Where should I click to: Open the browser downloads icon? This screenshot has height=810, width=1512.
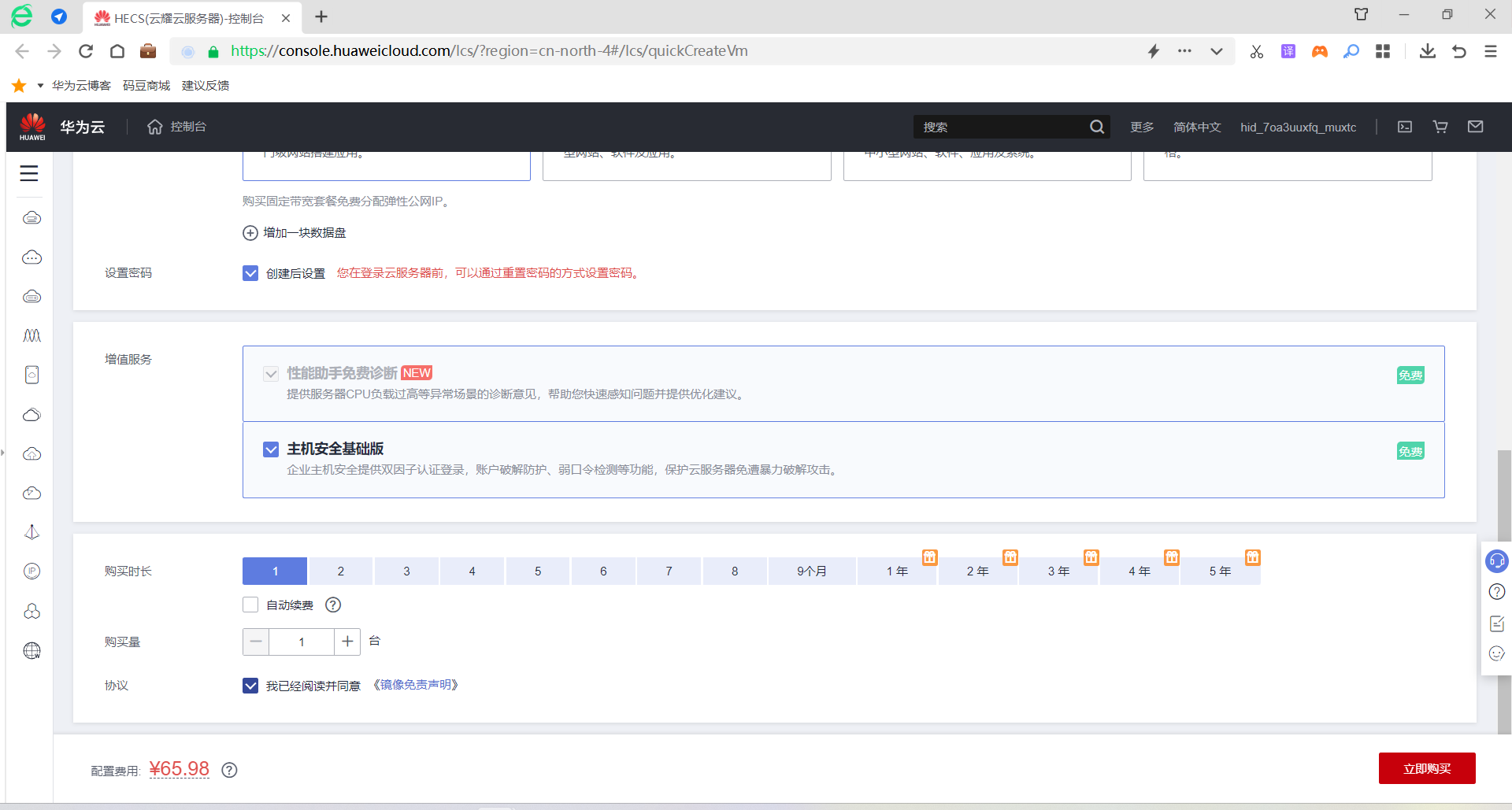[1427, 51]
